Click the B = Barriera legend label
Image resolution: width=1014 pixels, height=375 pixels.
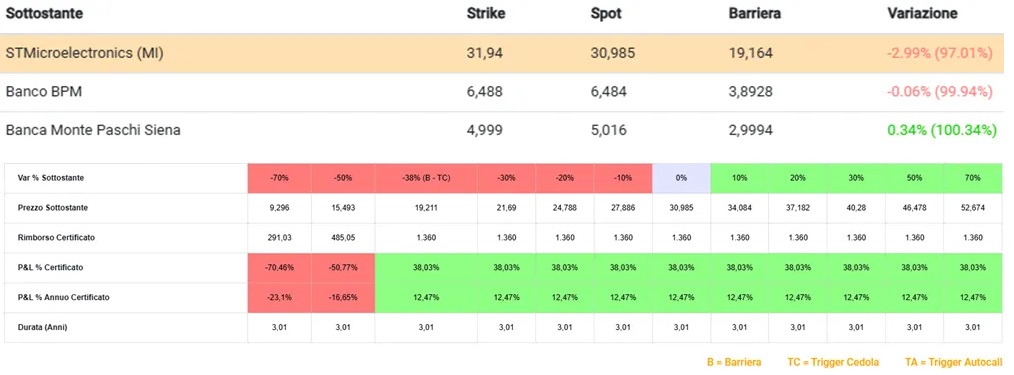(734, 362)
